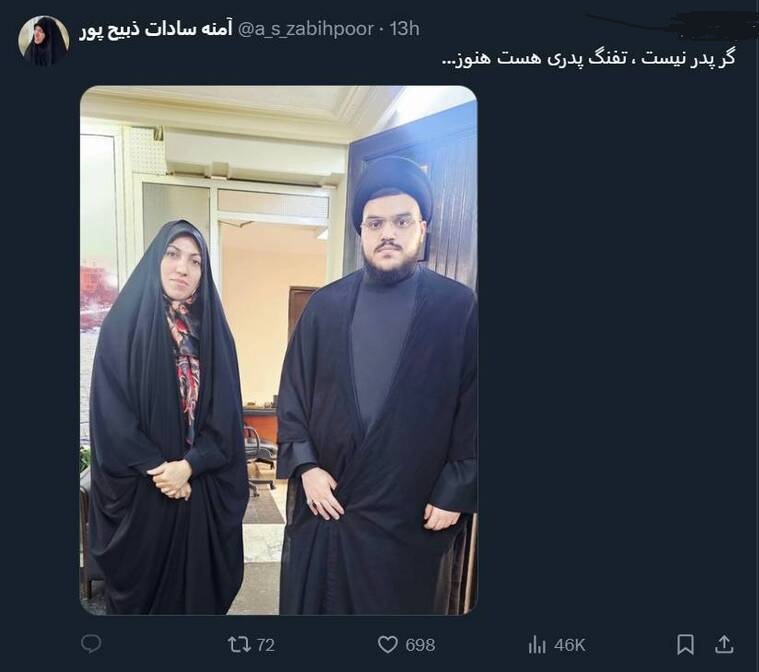Bookmark this tweet
759x672 pixels.
coord(685,644)
